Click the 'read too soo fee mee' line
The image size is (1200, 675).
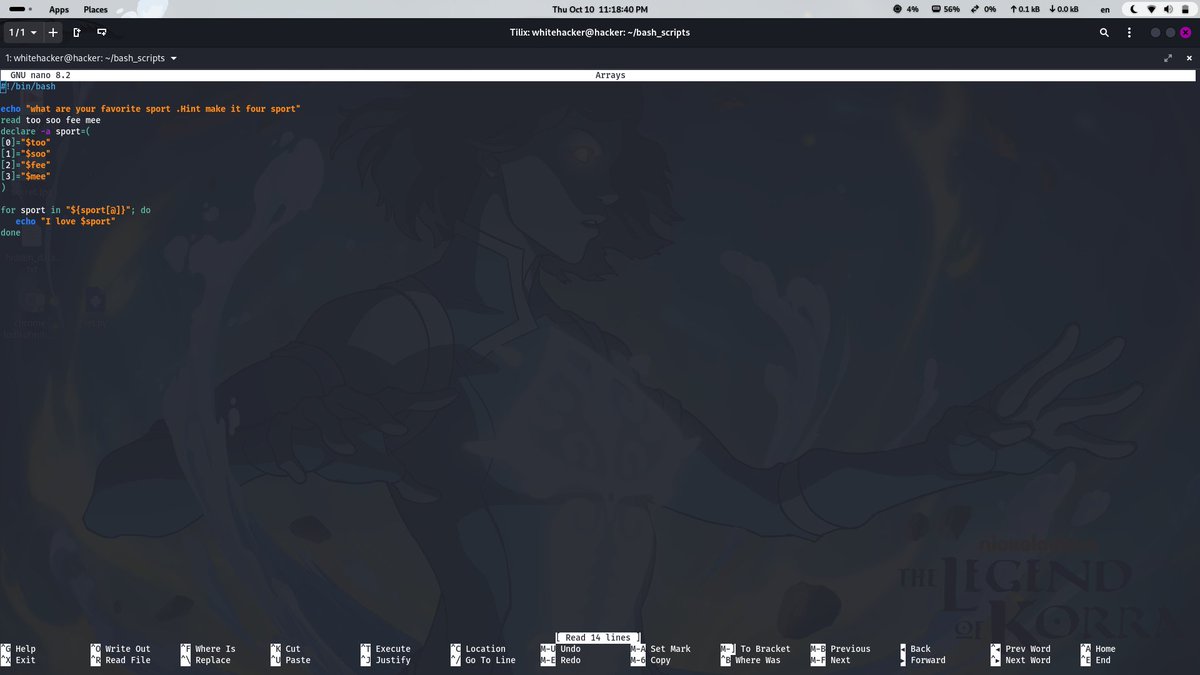[x=50, y=120]
